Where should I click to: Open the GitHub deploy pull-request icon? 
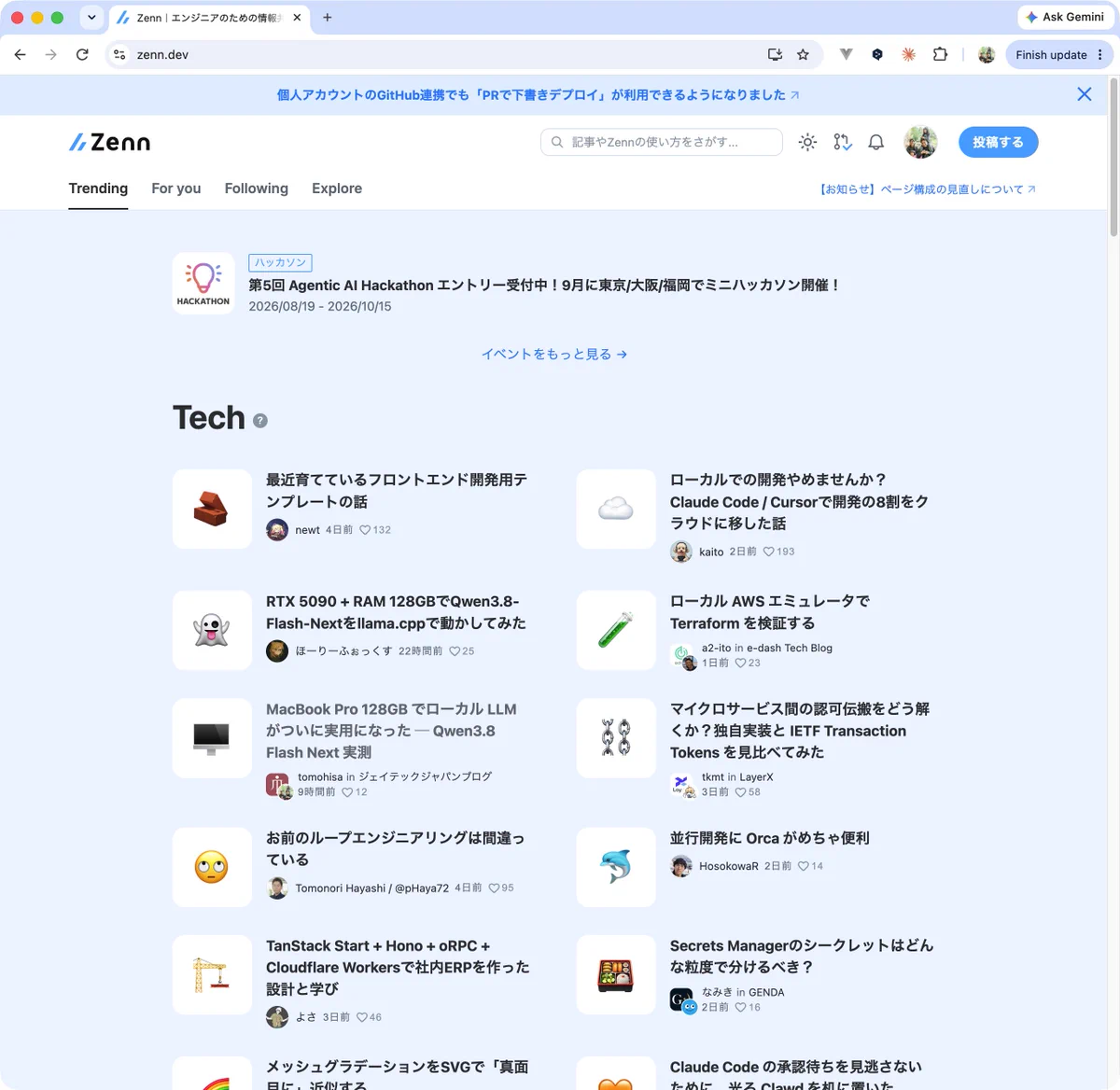tap(842, 142)
